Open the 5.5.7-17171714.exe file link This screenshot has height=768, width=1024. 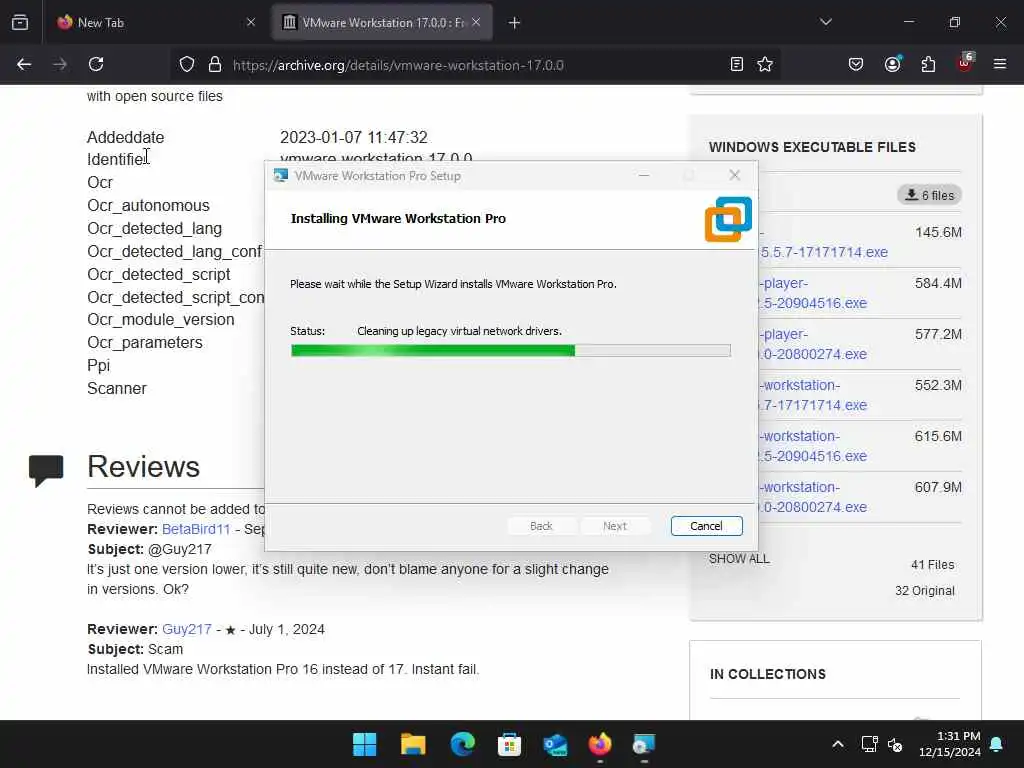tap(823, 252)
